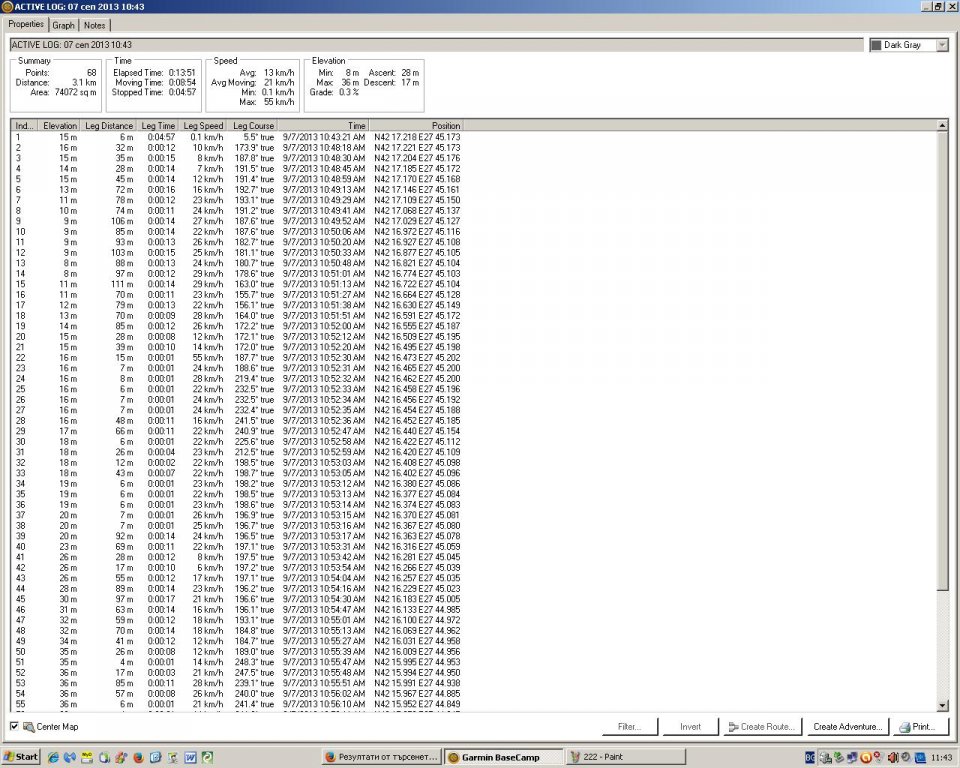Click the Create Route... button
The width and height of the screenshot is (960, 768).
click(x=762, y=726)
